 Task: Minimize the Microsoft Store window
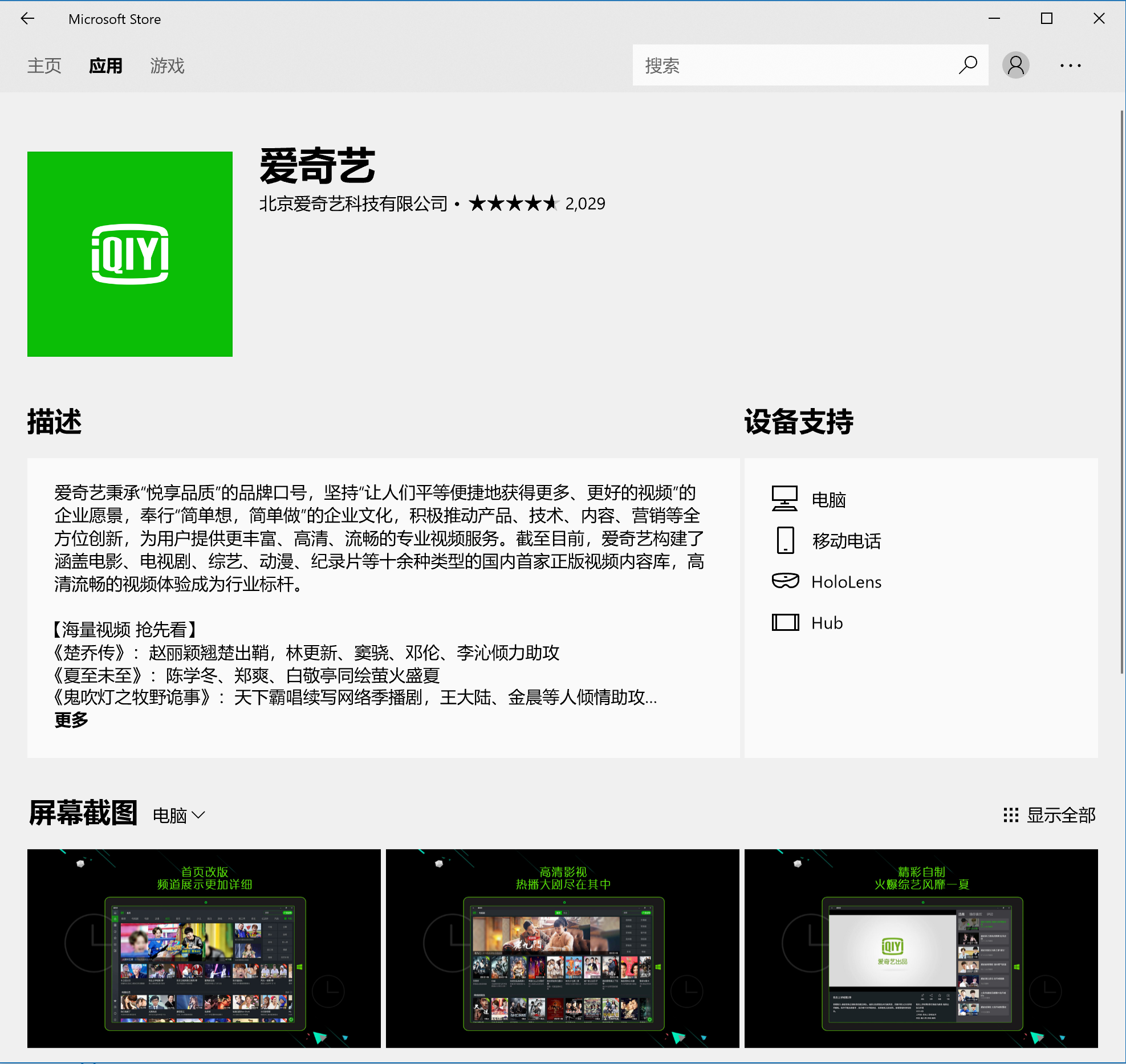click(994, 19)
